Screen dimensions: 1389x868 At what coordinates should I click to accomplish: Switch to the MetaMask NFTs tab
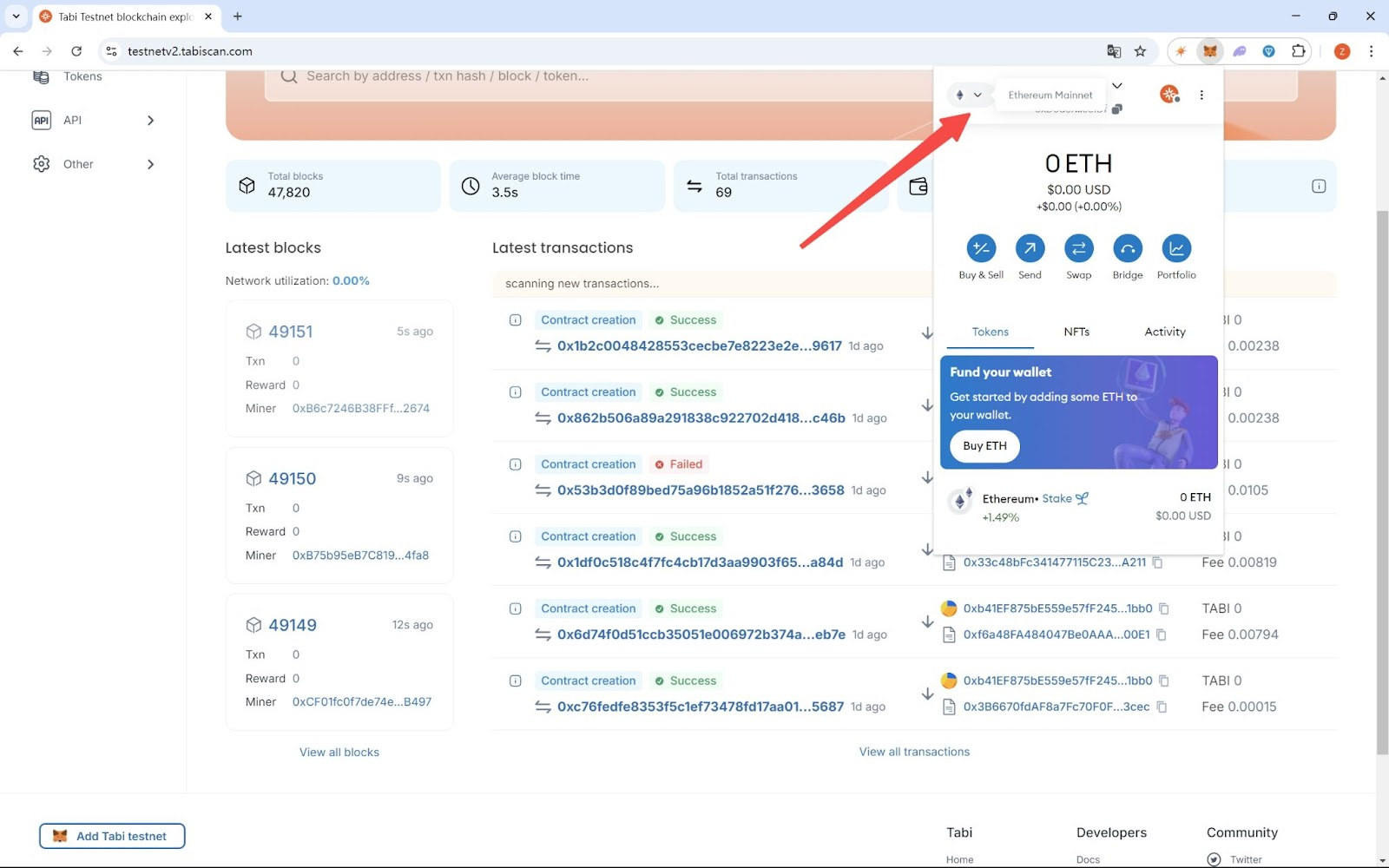coord(1076,332)
